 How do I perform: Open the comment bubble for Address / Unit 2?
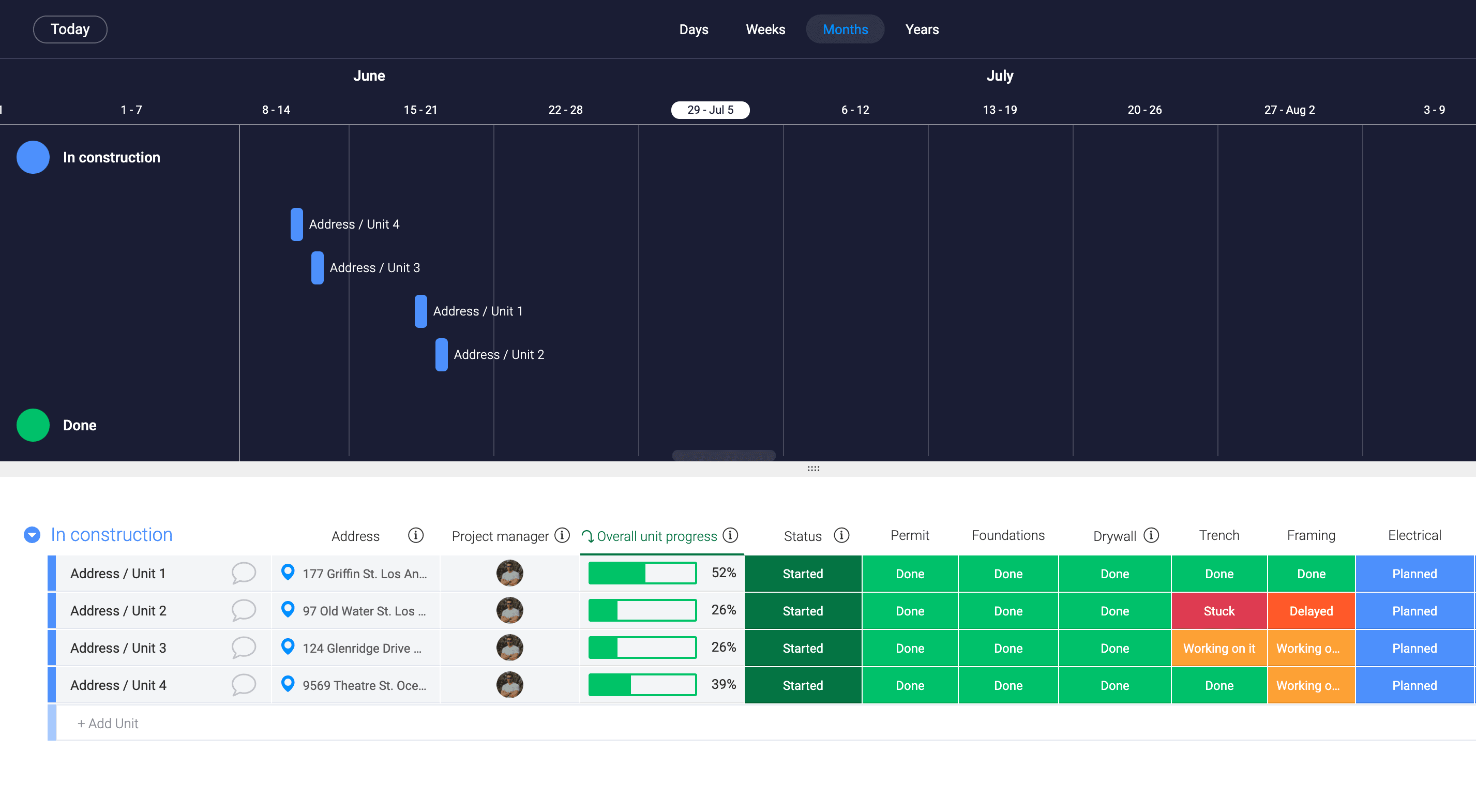pos(244,610)
